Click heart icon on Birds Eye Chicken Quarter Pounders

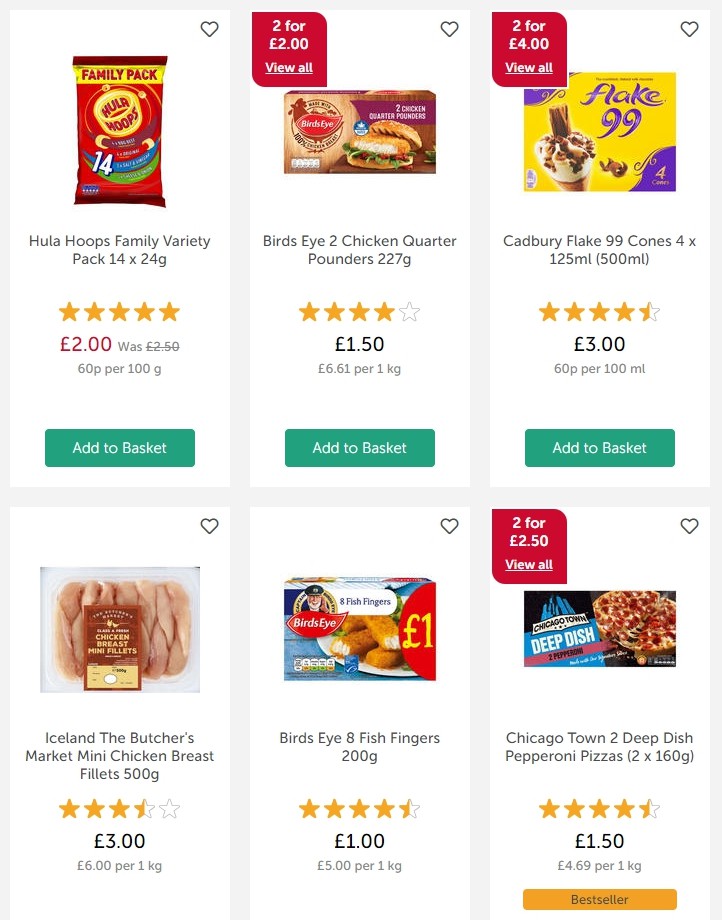(449, 30)
